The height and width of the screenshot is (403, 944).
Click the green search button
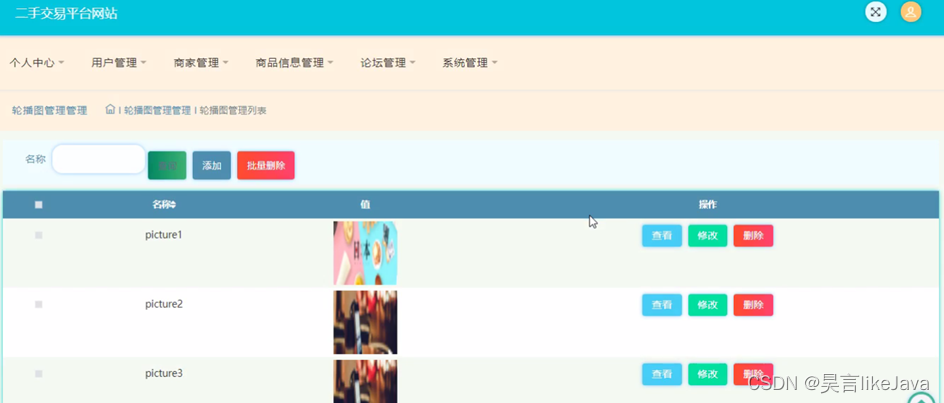(167, 166)
